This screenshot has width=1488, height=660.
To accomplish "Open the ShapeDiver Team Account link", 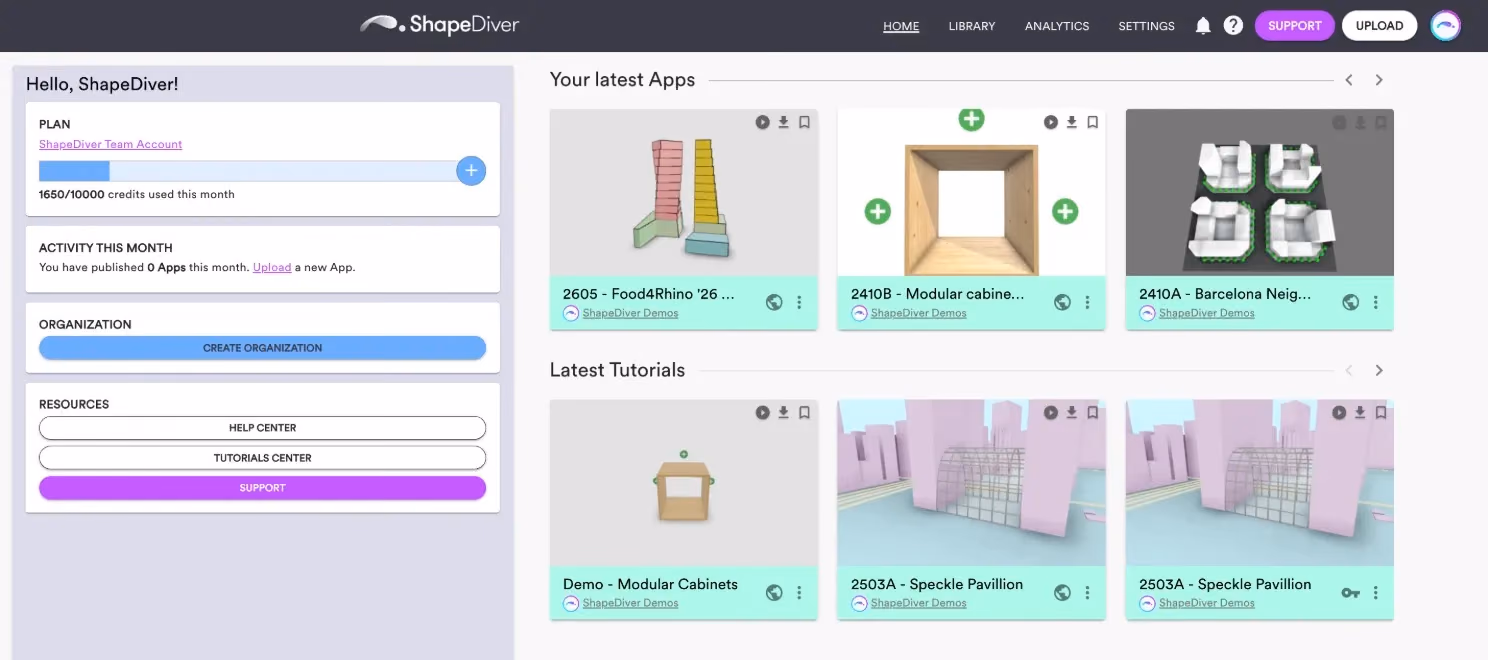I will tap(110, 144).
